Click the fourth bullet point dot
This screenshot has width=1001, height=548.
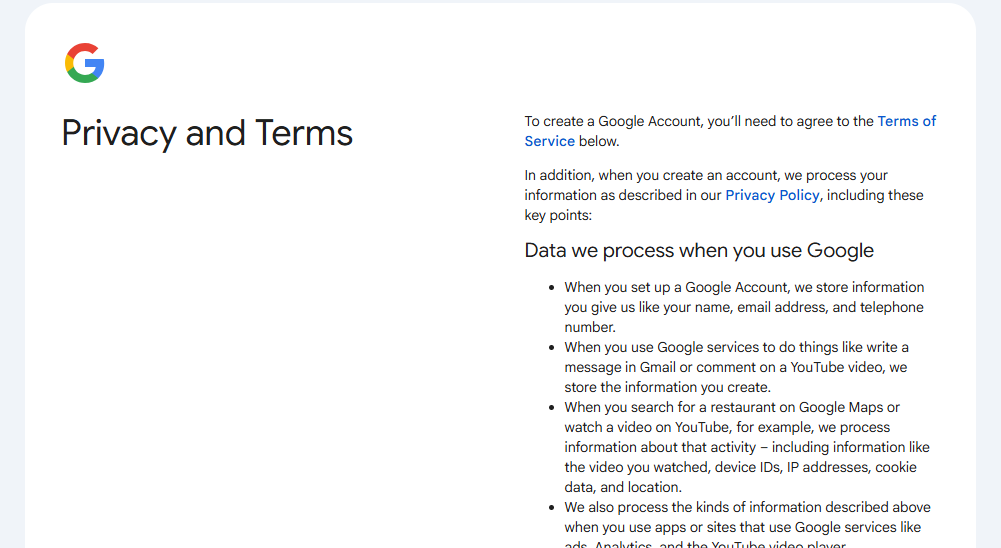tap(551, 508)
